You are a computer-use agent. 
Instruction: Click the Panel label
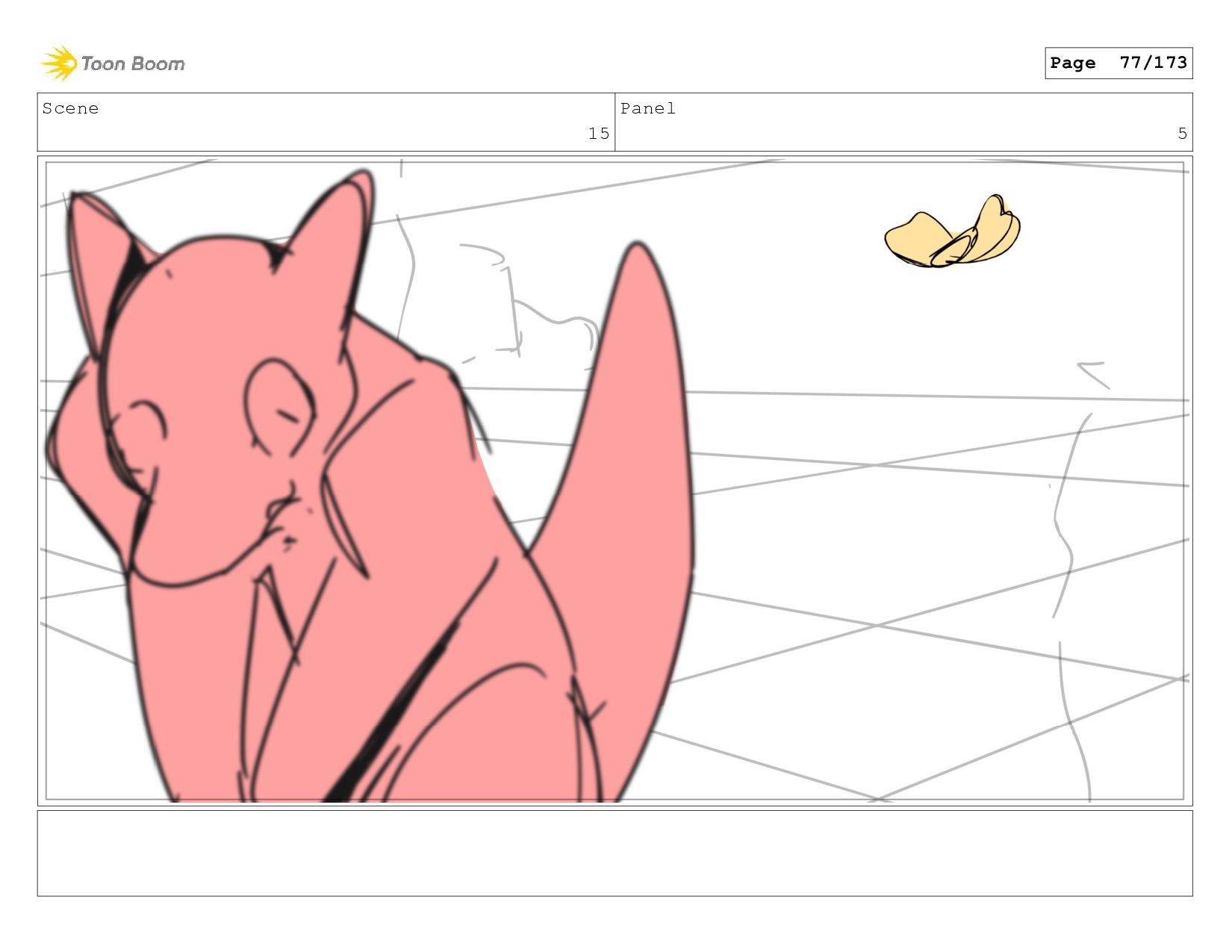point(647,108)
